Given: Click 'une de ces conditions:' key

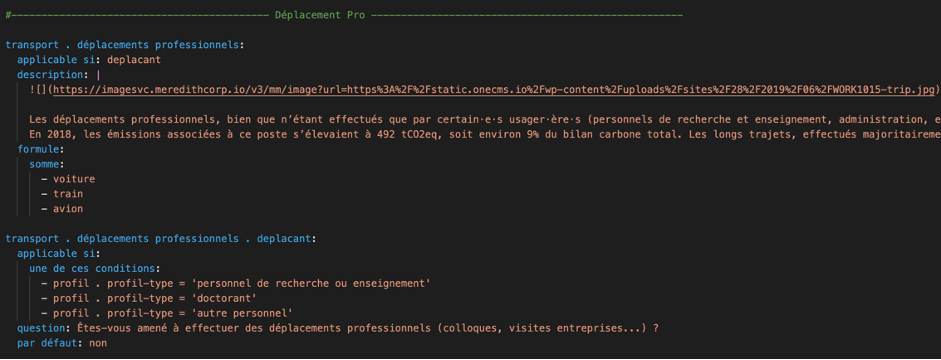Looking at the screenshot, I should (x=95, y=269).
